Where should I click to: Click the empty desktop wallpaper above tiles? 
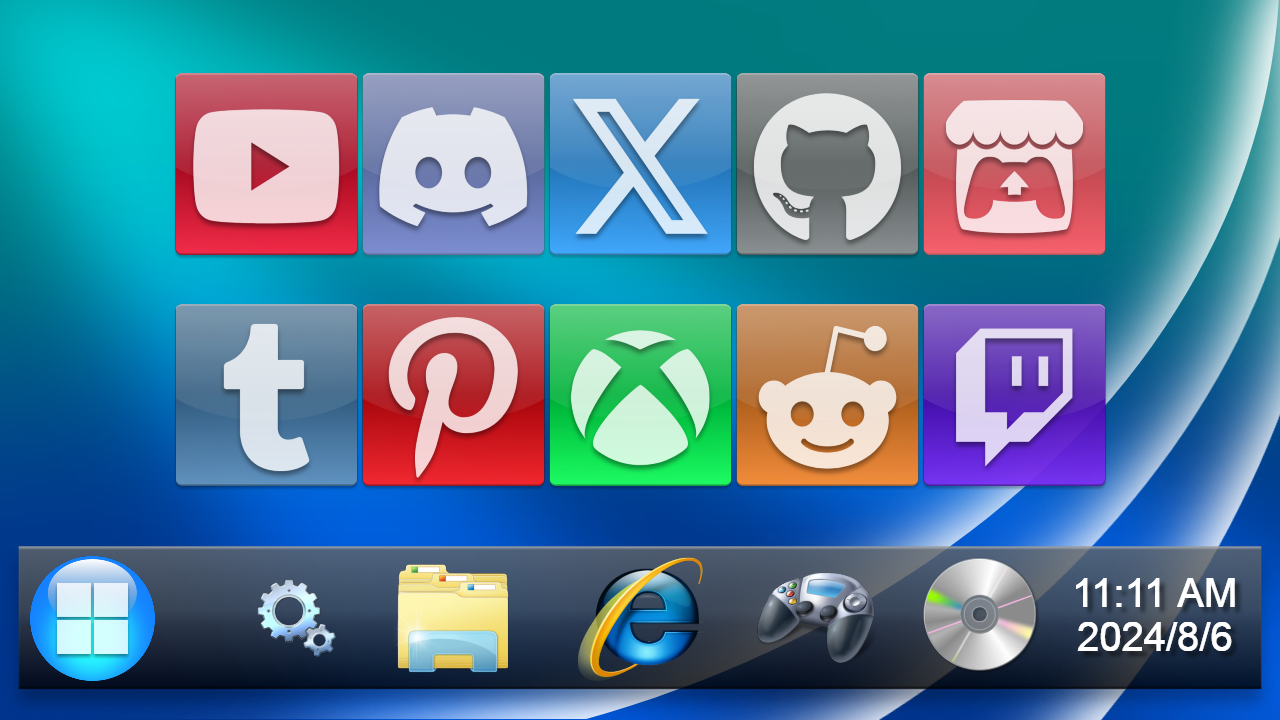pos(640,35)
